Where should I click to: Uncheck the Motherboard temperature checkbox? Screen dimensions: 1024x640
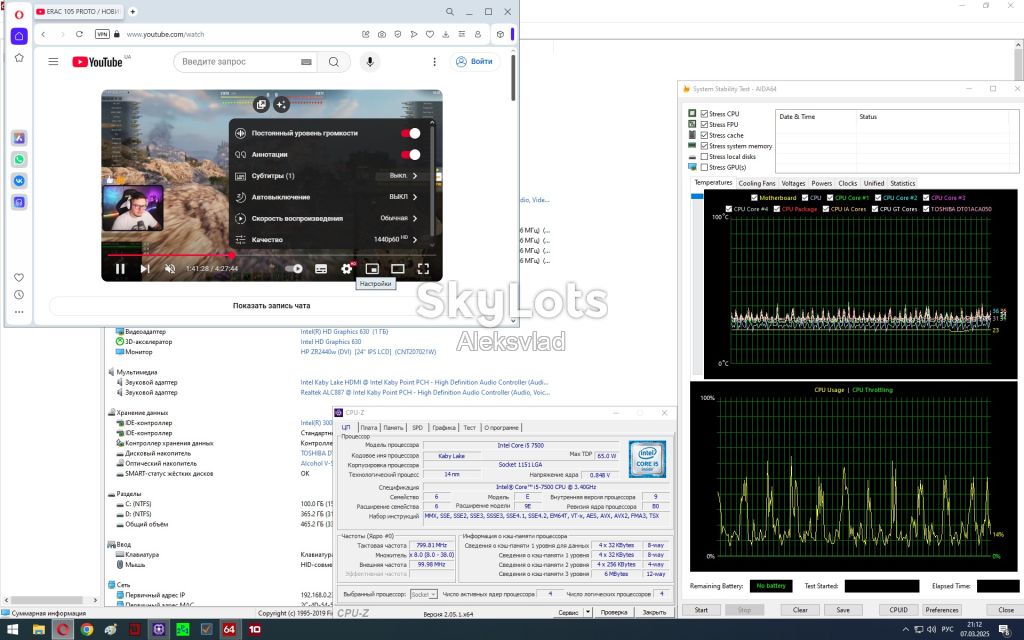pyautogui.click(x=754, y=198)
